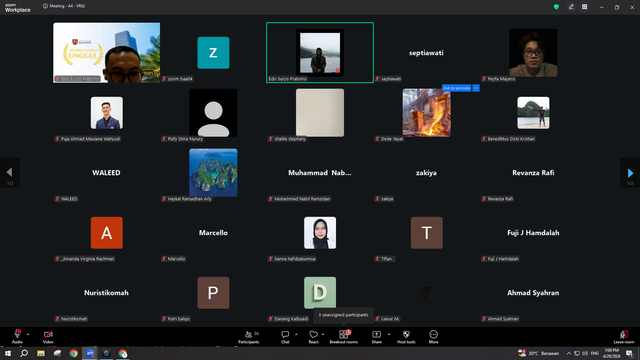
Task: Click Nuristikomah participant name
Action: tap(106, 293)
